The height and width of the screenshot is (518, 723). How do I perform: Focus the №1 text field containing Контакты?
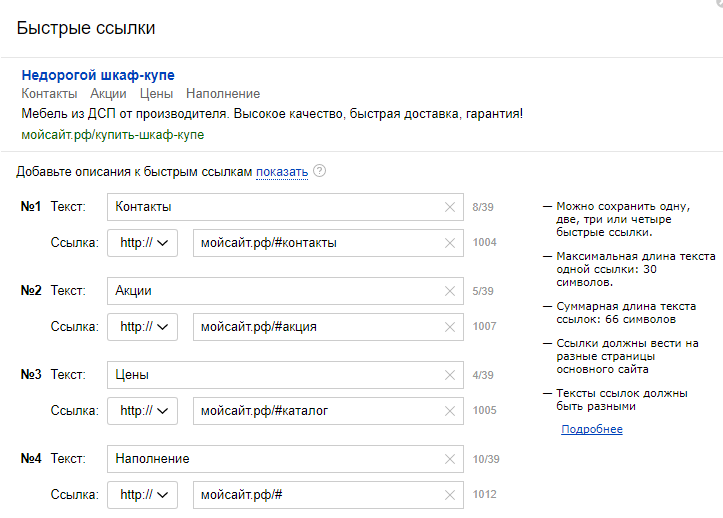pyautogui.click(x=285, y=207)
